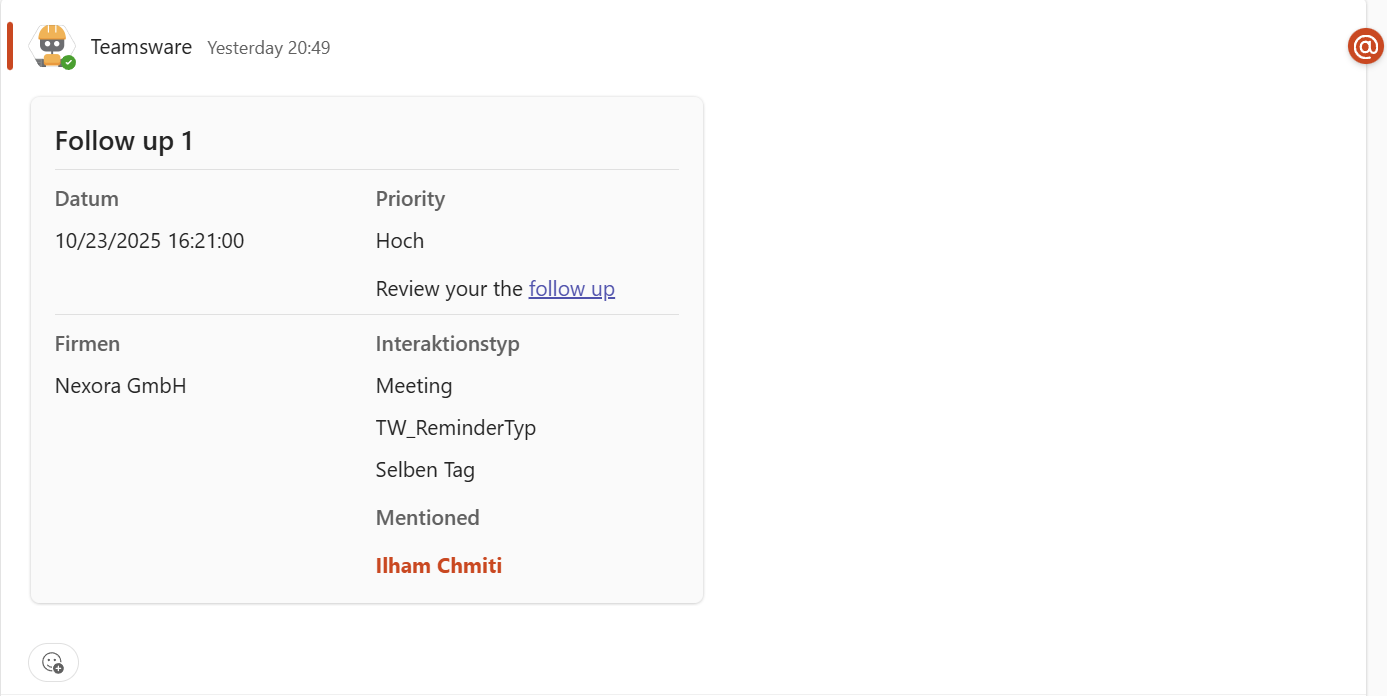This screenshot has height=696, width=1387.
Task: Click the green verified badge on avatar
Action: coord(68,62)
